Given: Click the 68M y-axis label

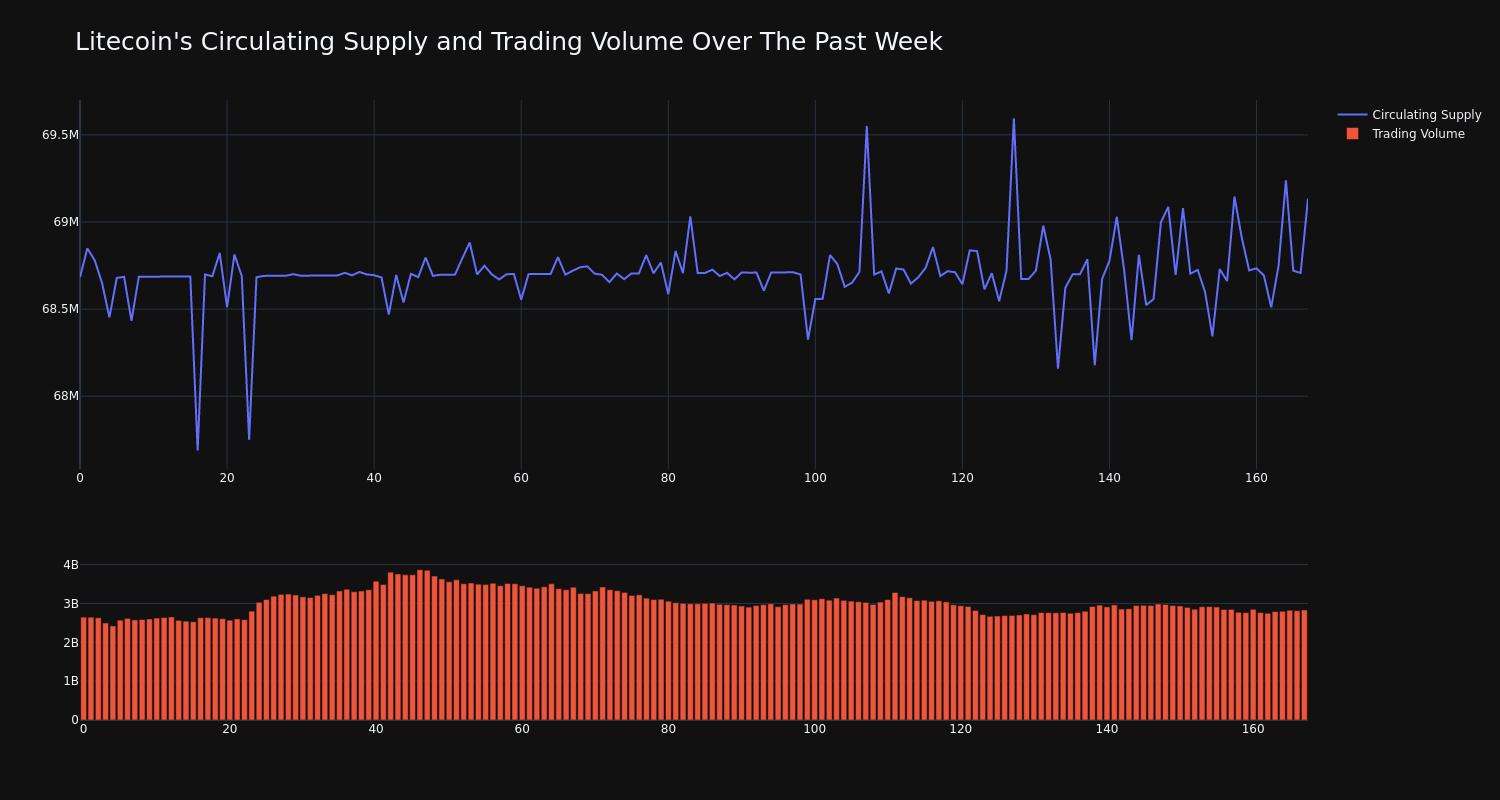Looking at the screenshot, I should 66,396.
